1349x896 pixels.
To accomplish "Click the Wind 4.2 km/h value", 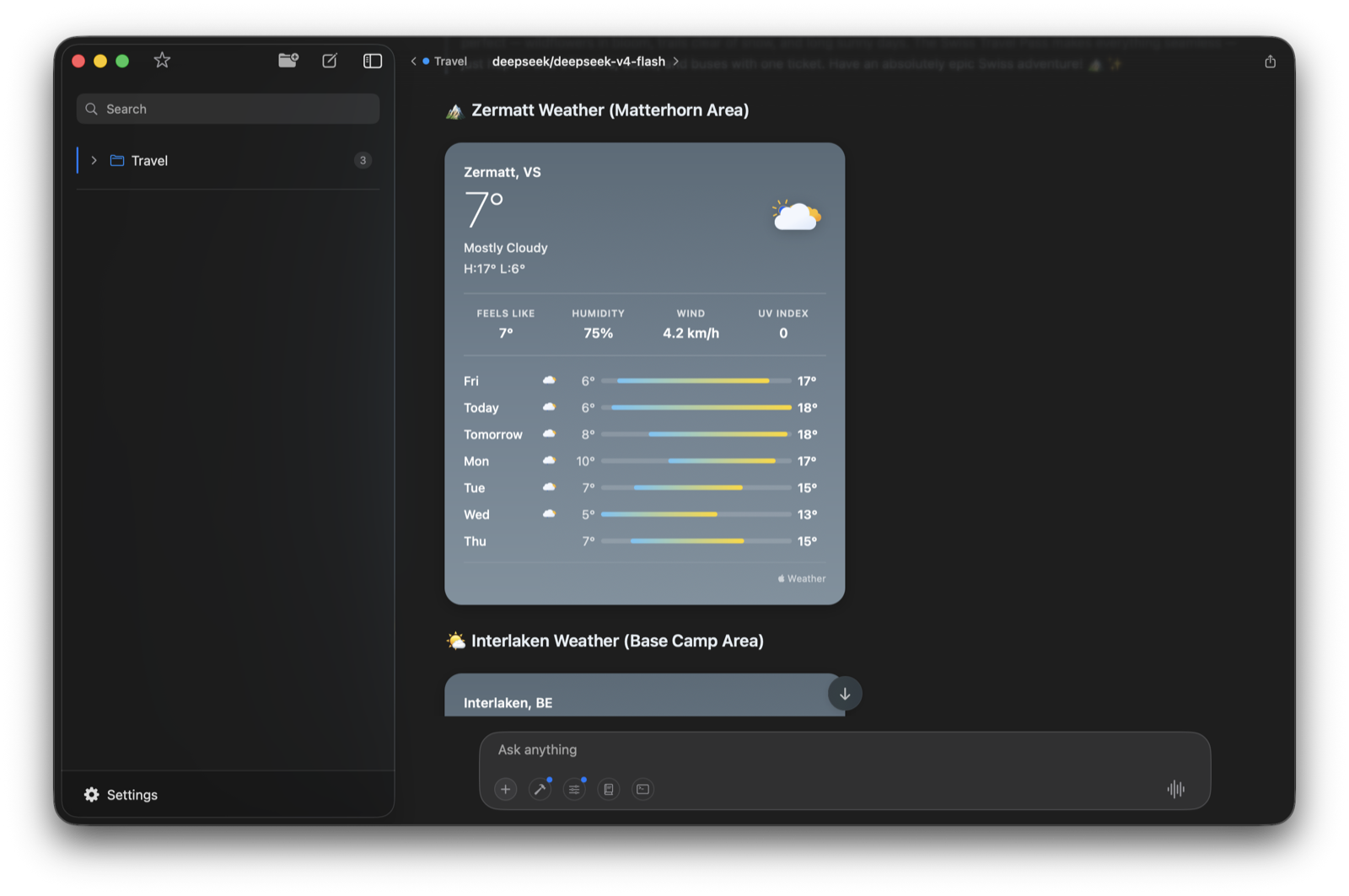I will point(691,334).
